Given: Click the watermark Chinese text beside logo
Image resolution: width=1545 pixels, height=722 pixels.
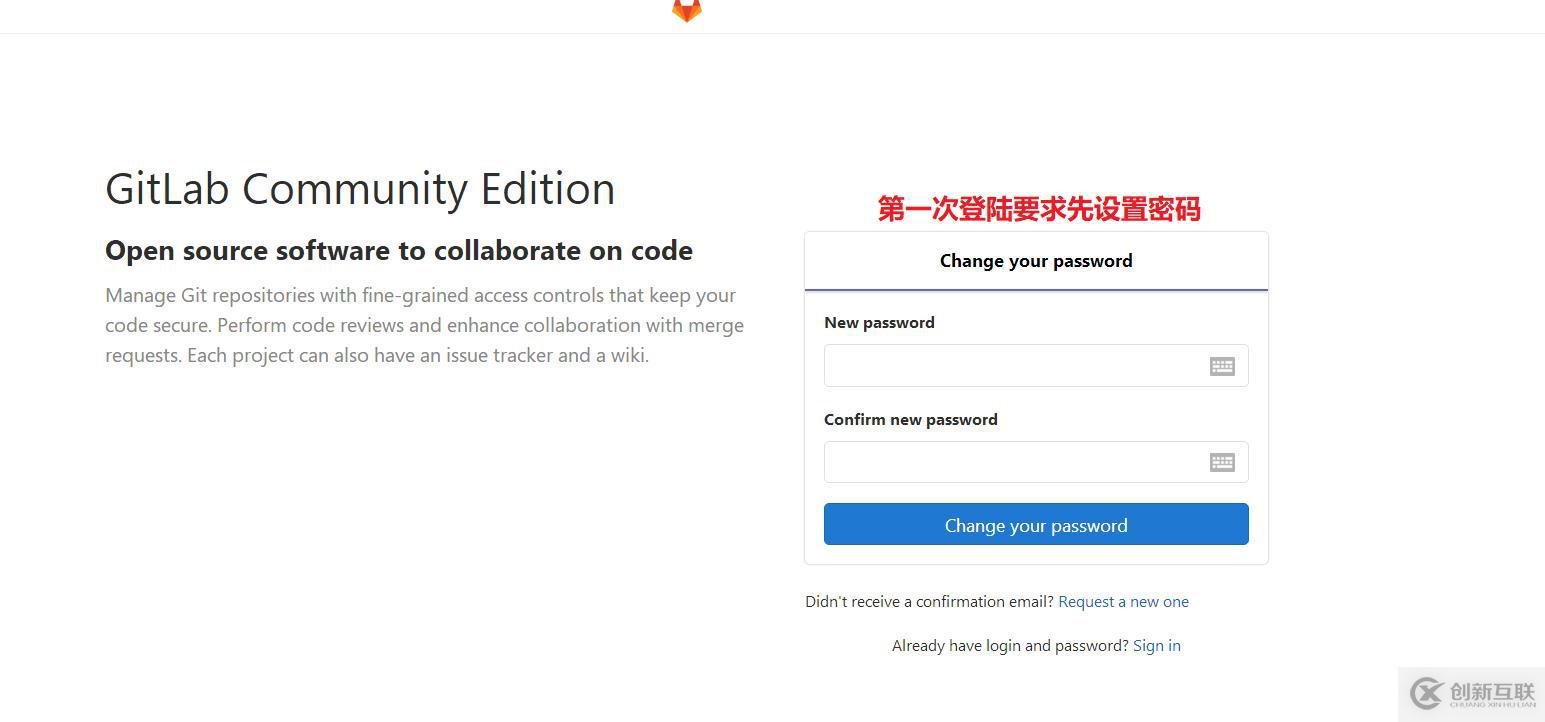Looking at the screenshot, I should [1491, 691].
